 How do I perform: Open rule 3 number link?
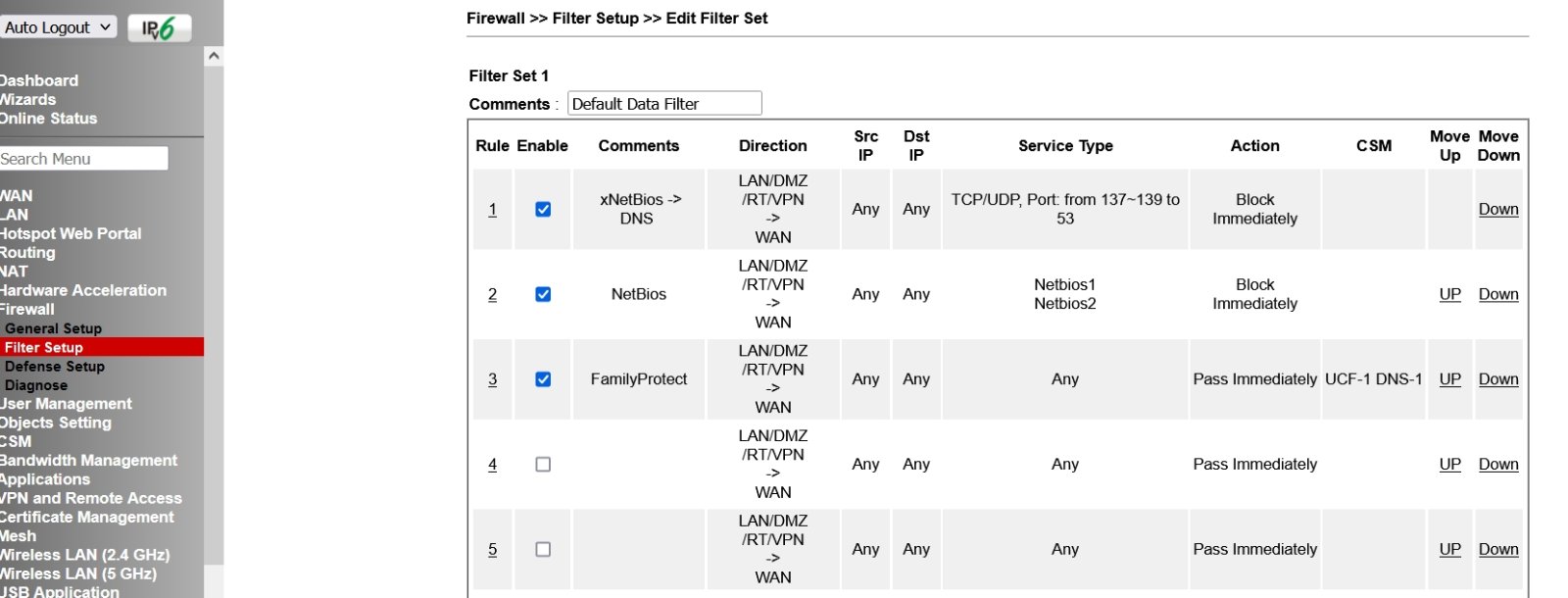click(493, 379)
